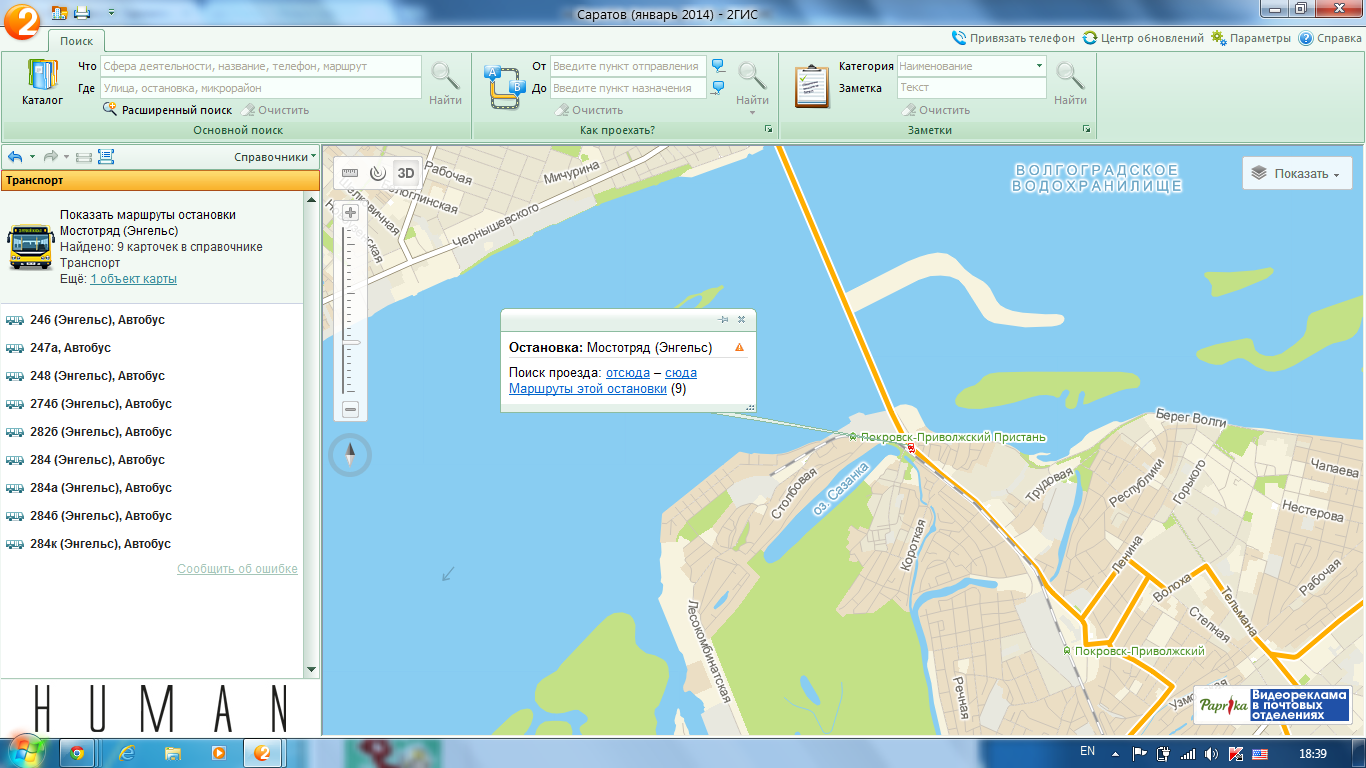Open the '1 объект карты' link
Viewport: 1366px width, 768px height.
(x=133, y=279)
